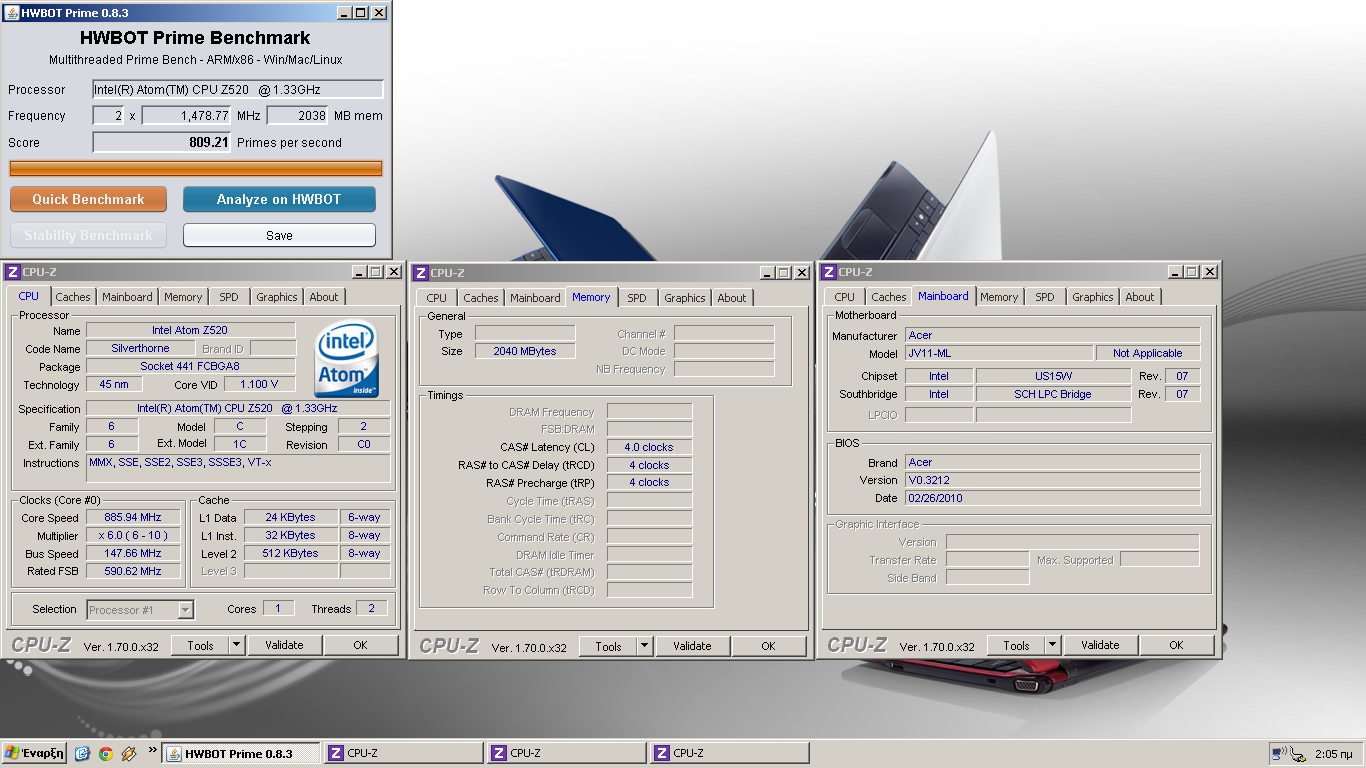The height and width of the screenshot is (768, 1366).
Task: Switch to Caches tab in the left CPU-Z window
Action: (73, 297)
